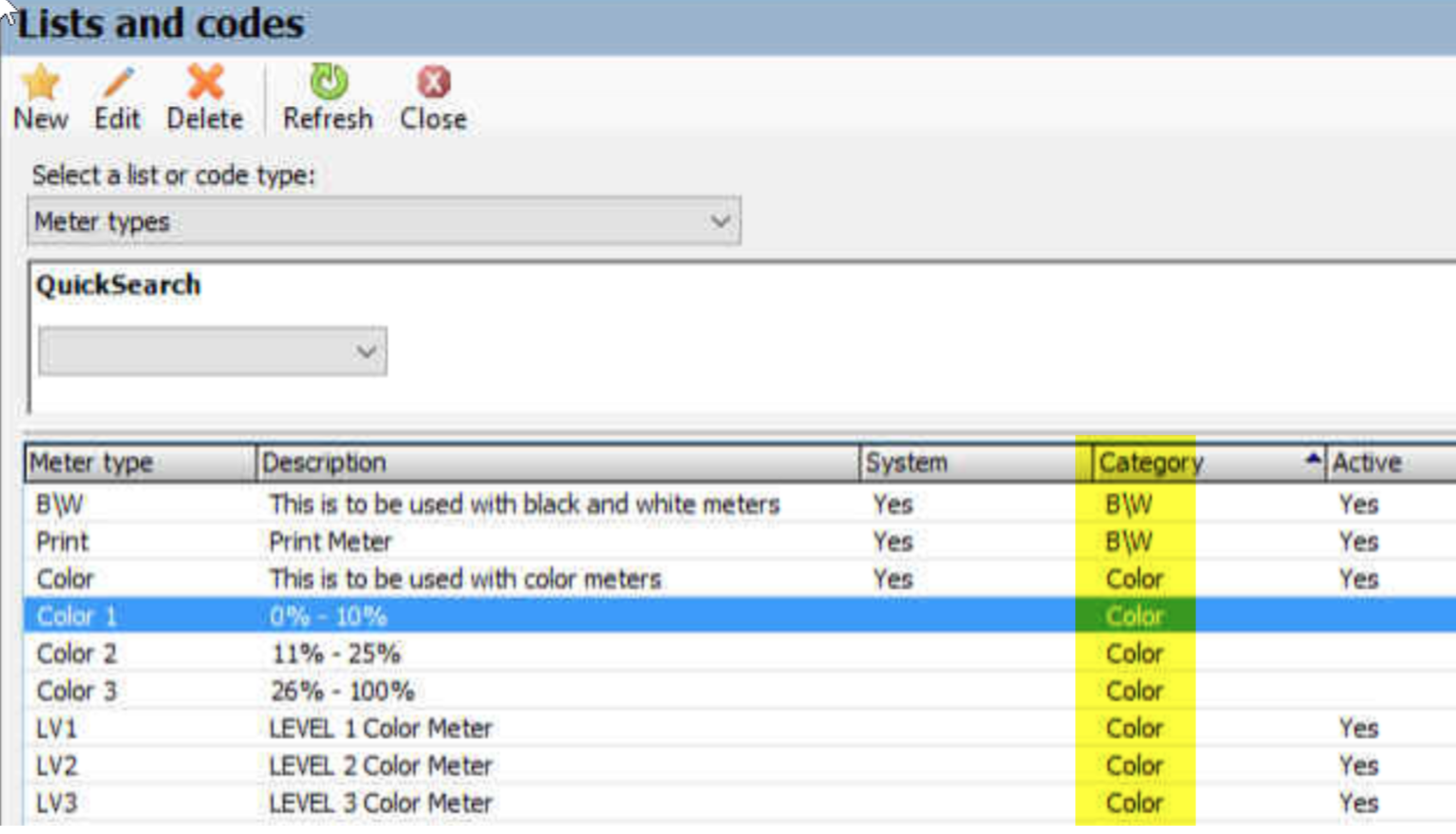Click the red Close icon
This screenshot has height=834, width=1456.
click(434, 82)
